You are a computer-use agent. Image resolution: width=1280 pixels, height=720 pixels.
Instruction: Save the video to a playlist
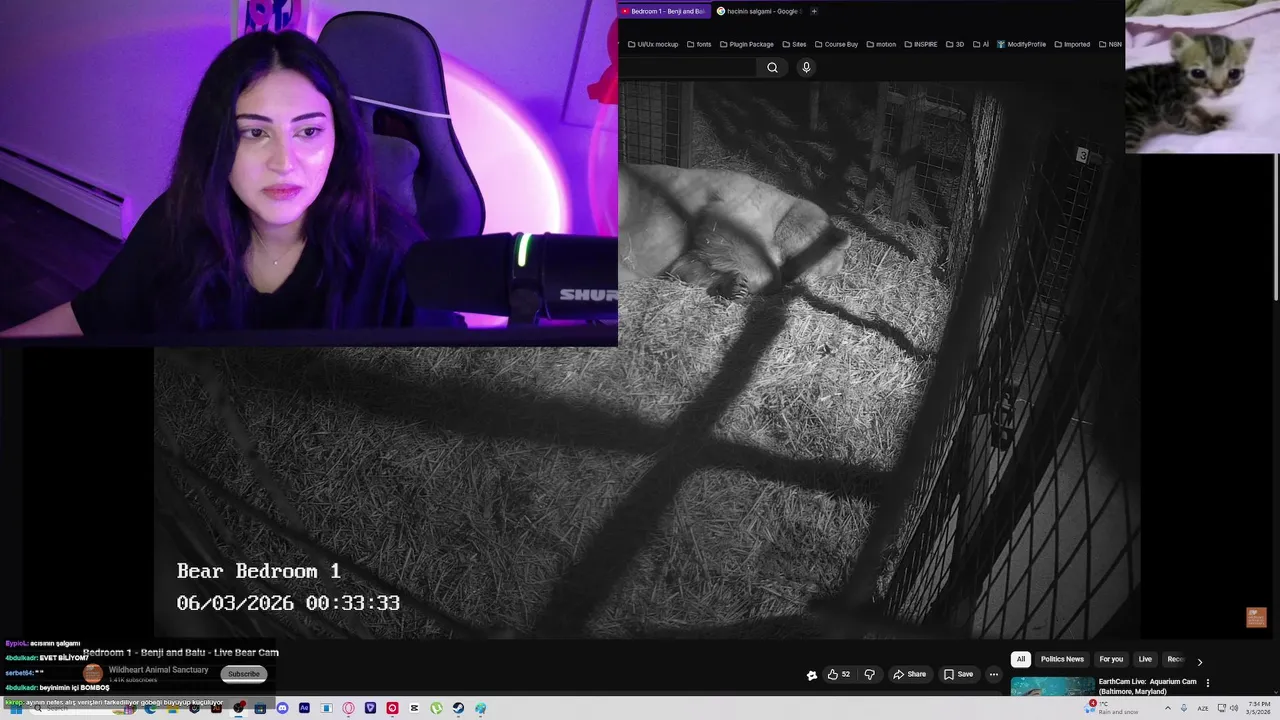(958, 674)
